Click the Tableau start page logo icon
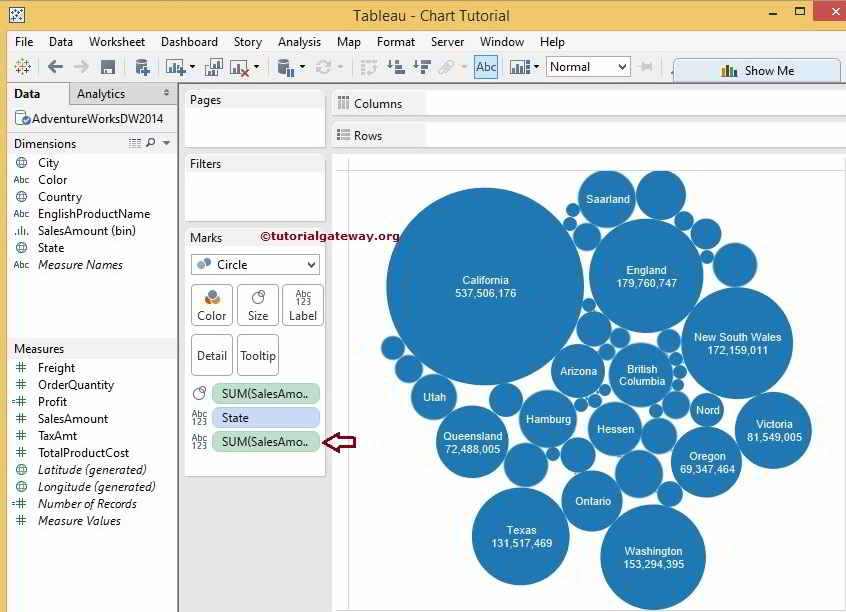This screenshot has width=846, height=612. [22, 67]
